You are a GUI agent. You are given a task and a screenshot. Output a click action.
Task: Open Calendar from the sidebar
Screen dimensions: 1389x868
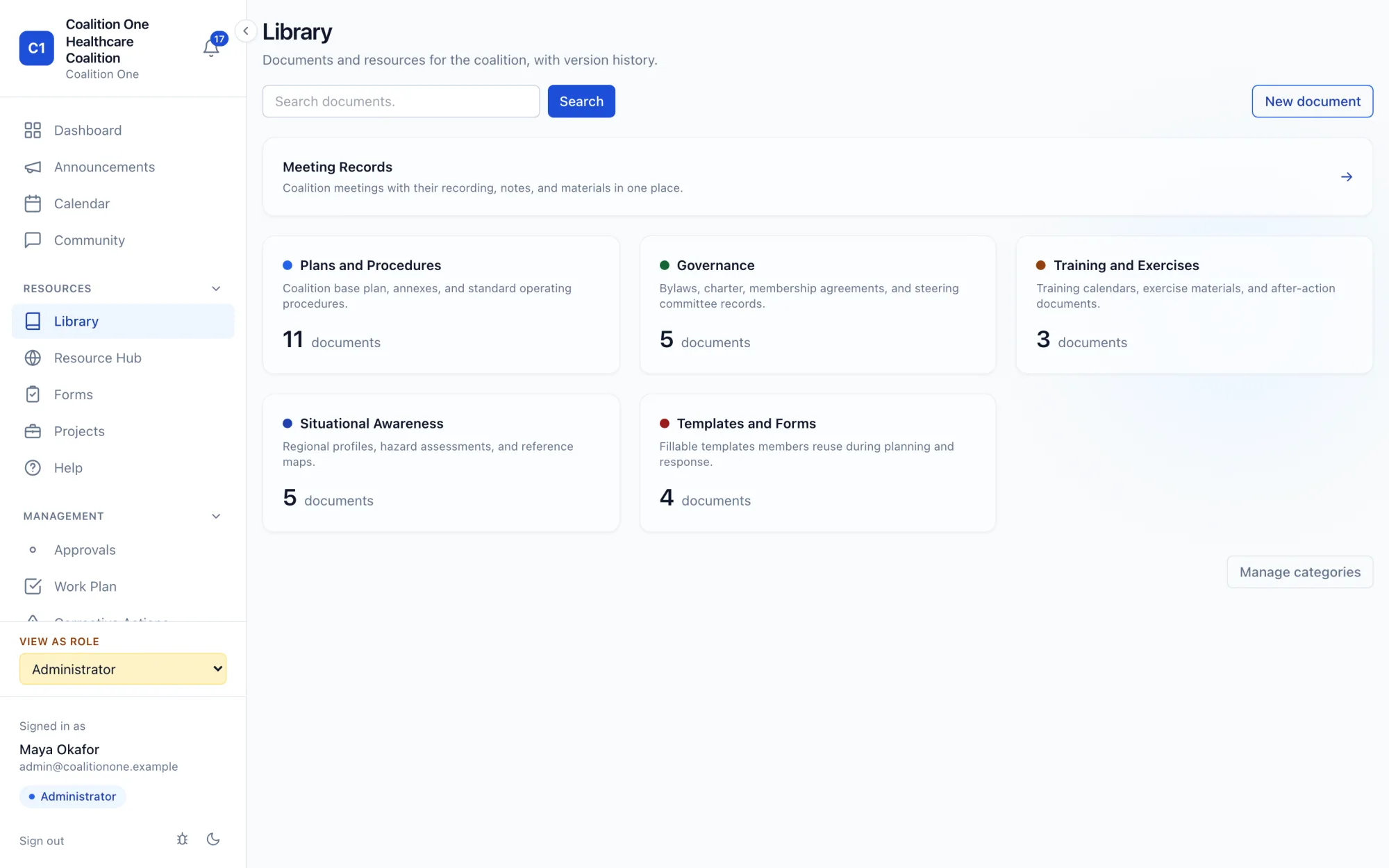coord(123,203)
